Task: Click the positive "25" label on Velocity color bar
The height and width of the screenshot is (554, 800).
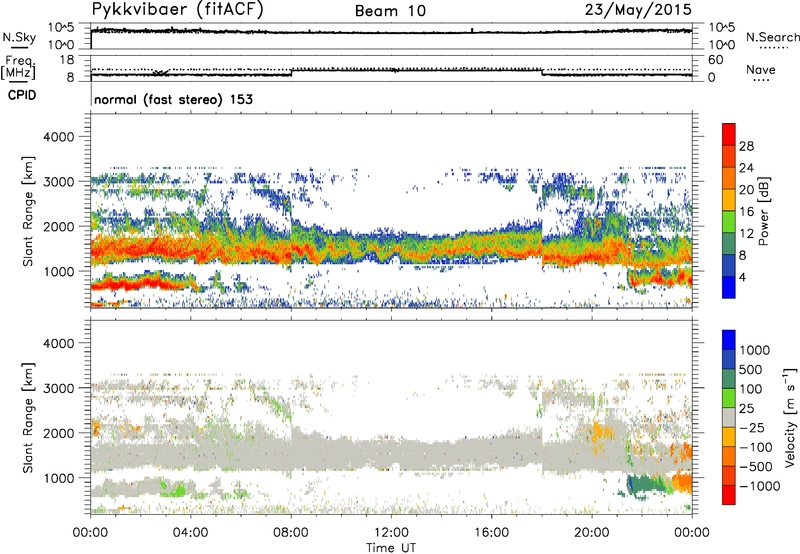Action: click(746, 408)
